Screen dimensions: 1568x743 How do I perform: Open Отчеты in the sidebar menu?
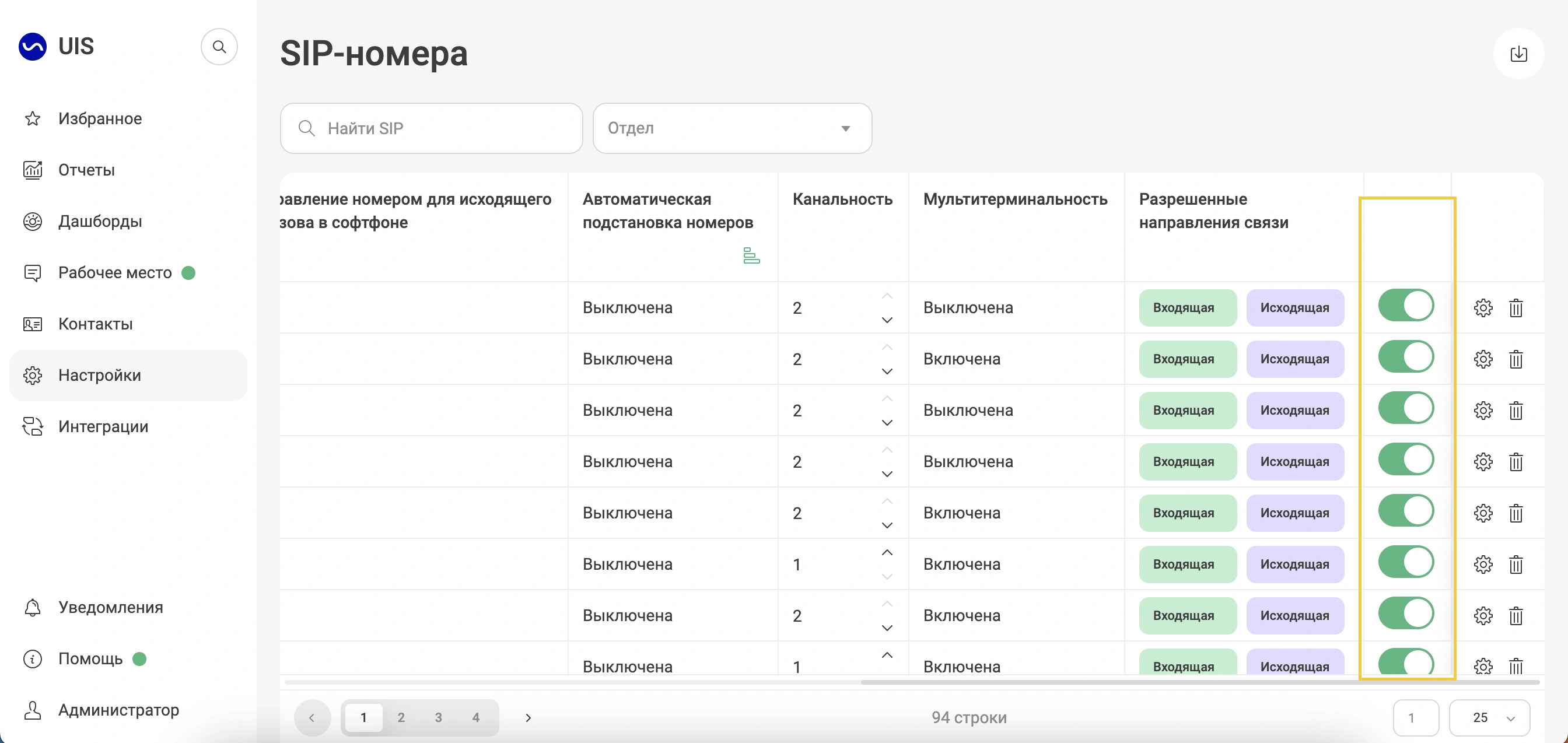pos(86,170)
